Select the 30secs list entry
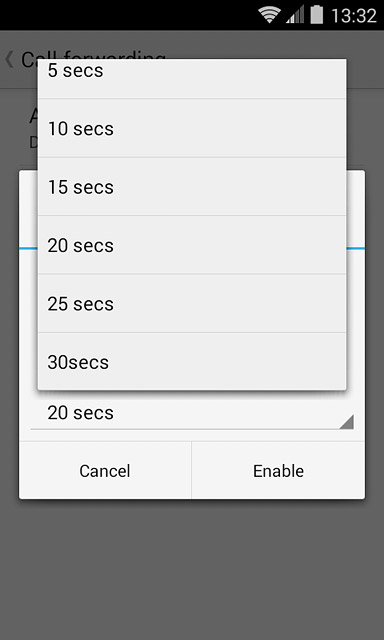Screen dimensions: 384x640 tap(192, 361)
